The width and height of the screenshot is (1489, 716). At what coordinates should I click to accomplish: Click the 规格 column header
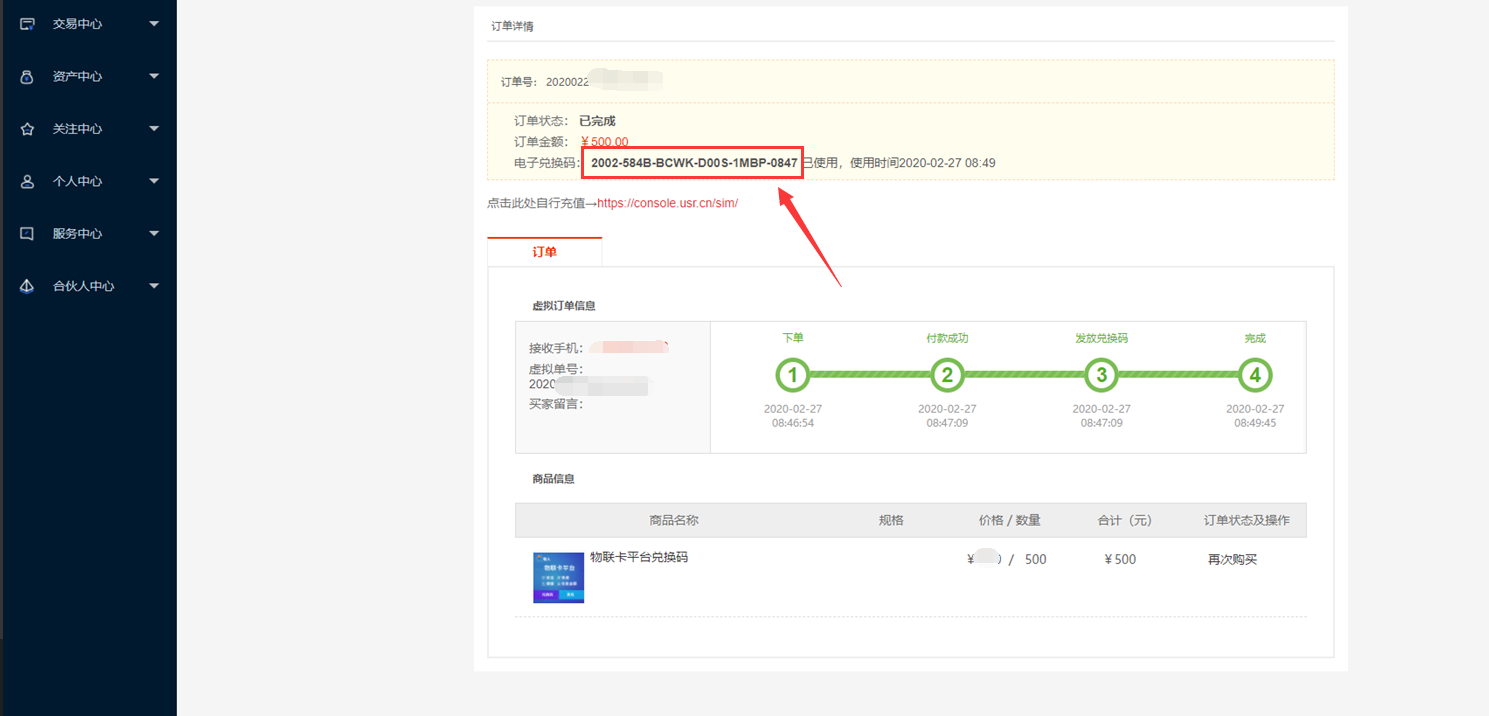click(x=891, y=520)
